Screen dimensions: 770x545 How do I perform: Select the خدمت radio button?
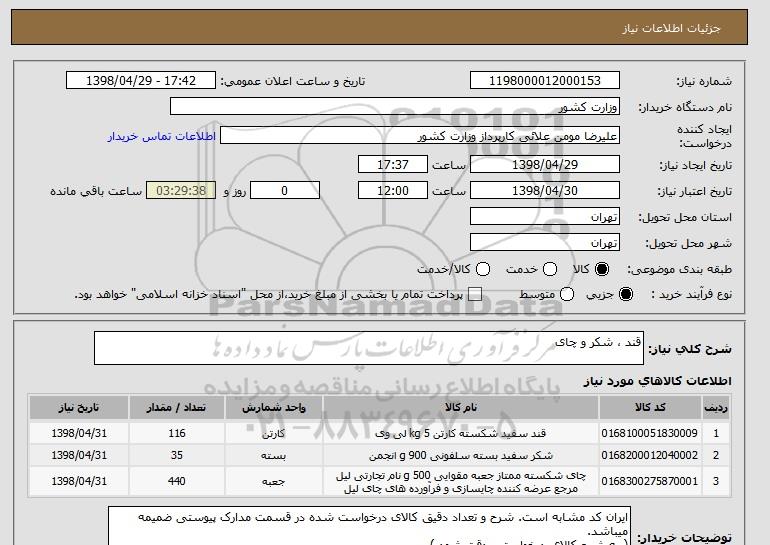[550, 269]
